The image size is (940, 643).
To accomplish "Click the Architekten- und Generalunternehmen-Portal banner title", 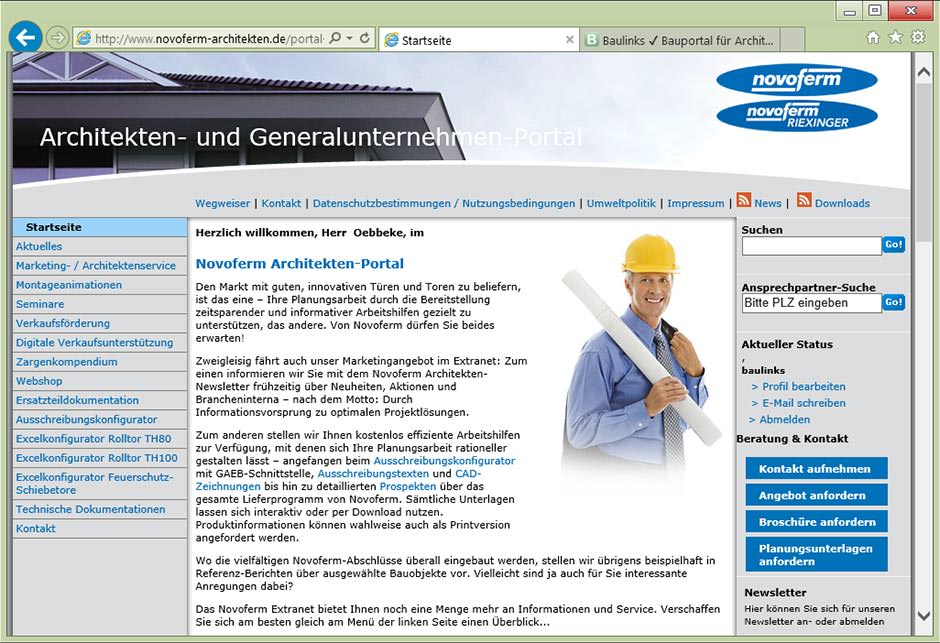I will pos(311,137).
